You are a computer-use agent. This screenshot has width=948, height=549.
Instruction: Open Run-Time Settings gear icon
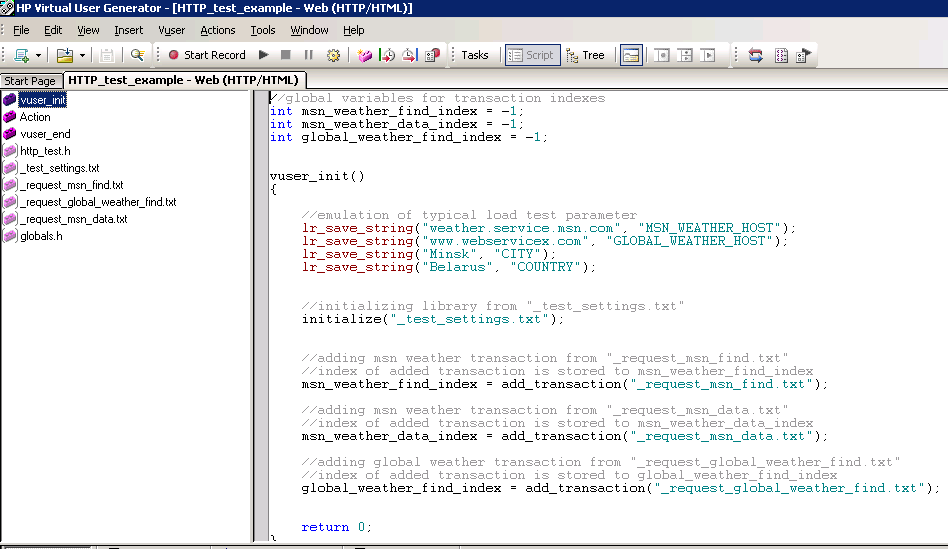click(x=333, y=55)
